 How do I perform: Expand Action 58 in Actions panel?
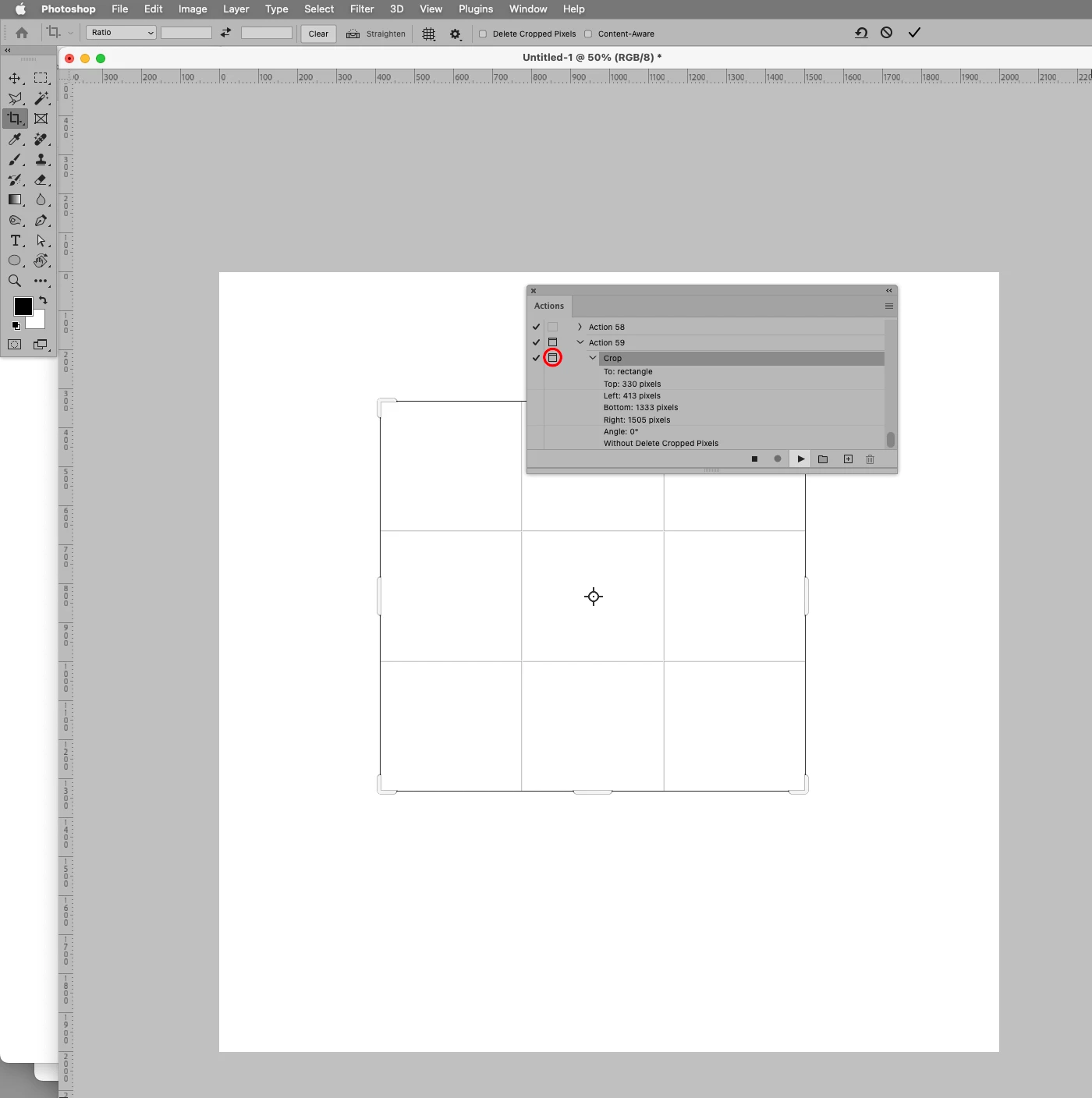[x=580, y=327]
